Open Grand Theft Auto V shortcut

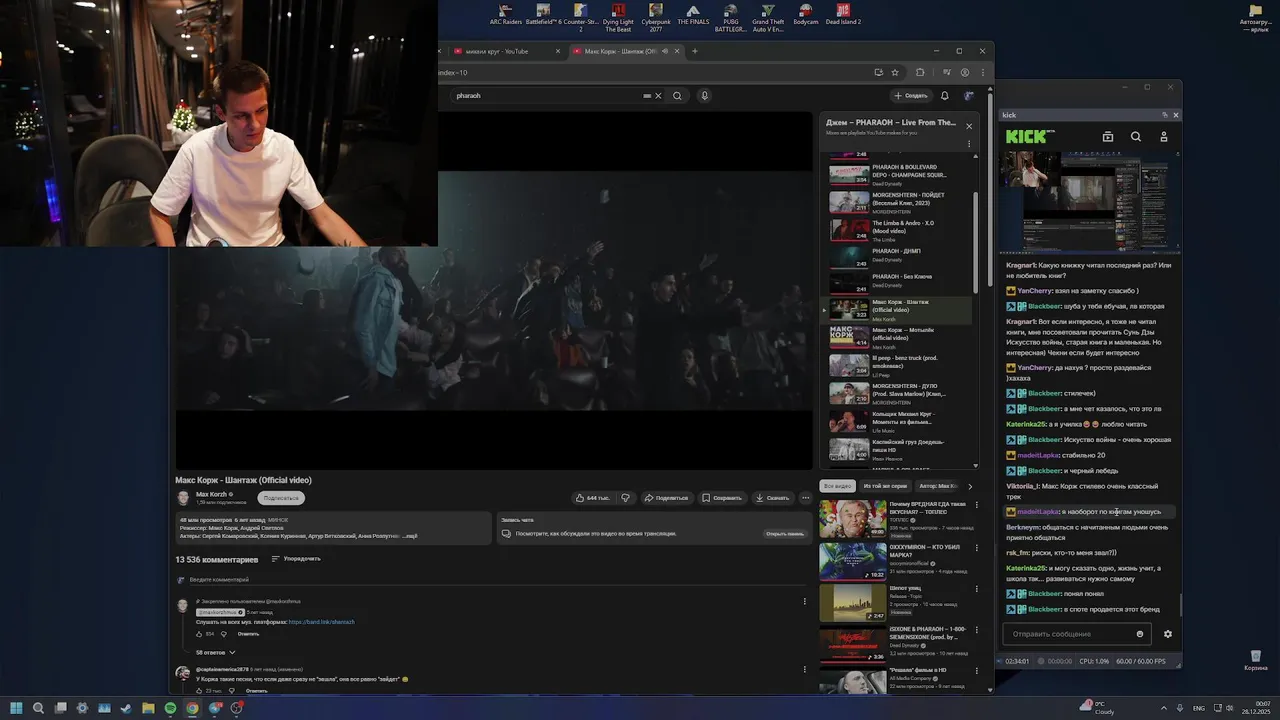click(768, 17)
